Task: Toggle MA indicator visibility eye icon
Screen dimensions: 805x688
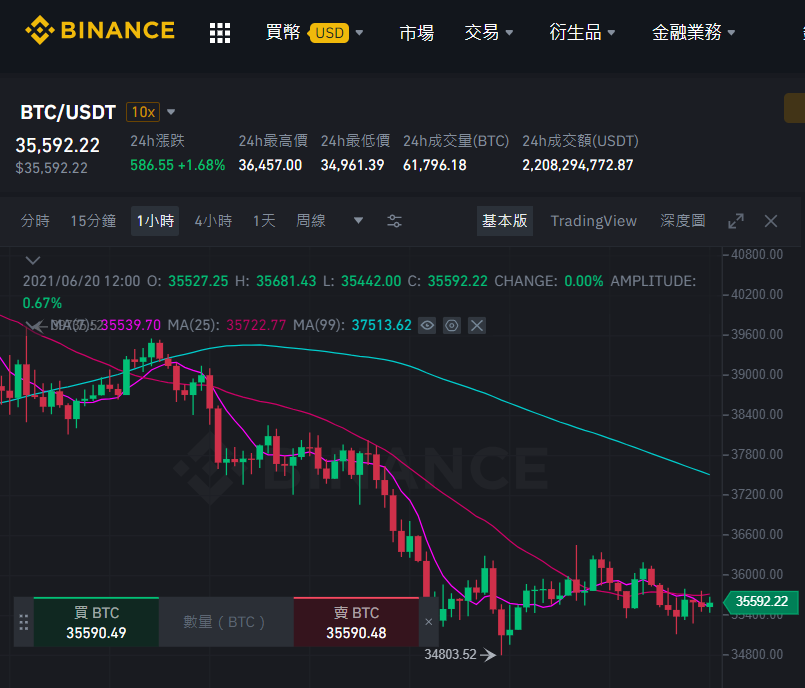Action: coord(427,326)
